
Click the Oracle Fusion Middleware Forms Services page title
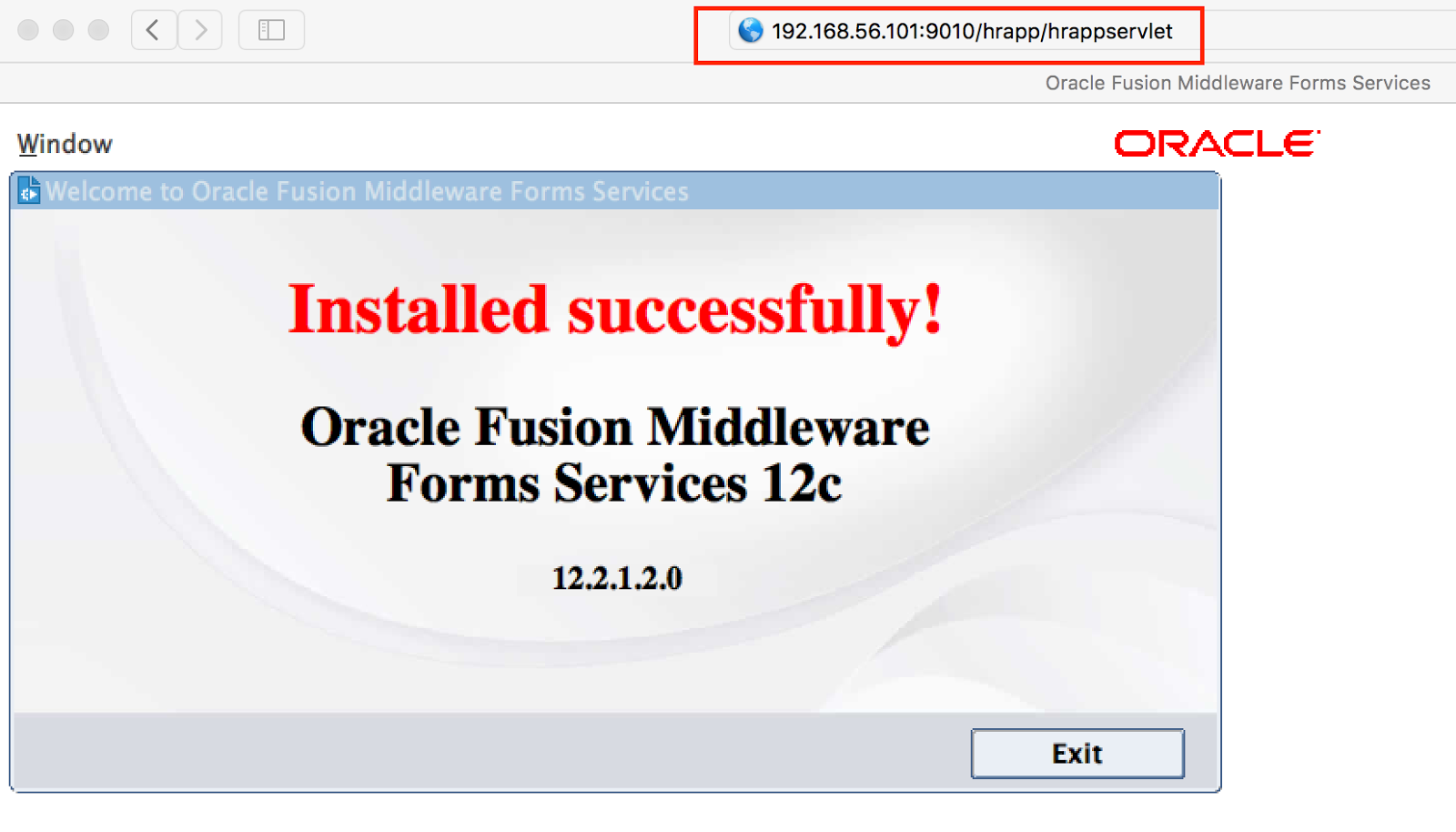1238,83
